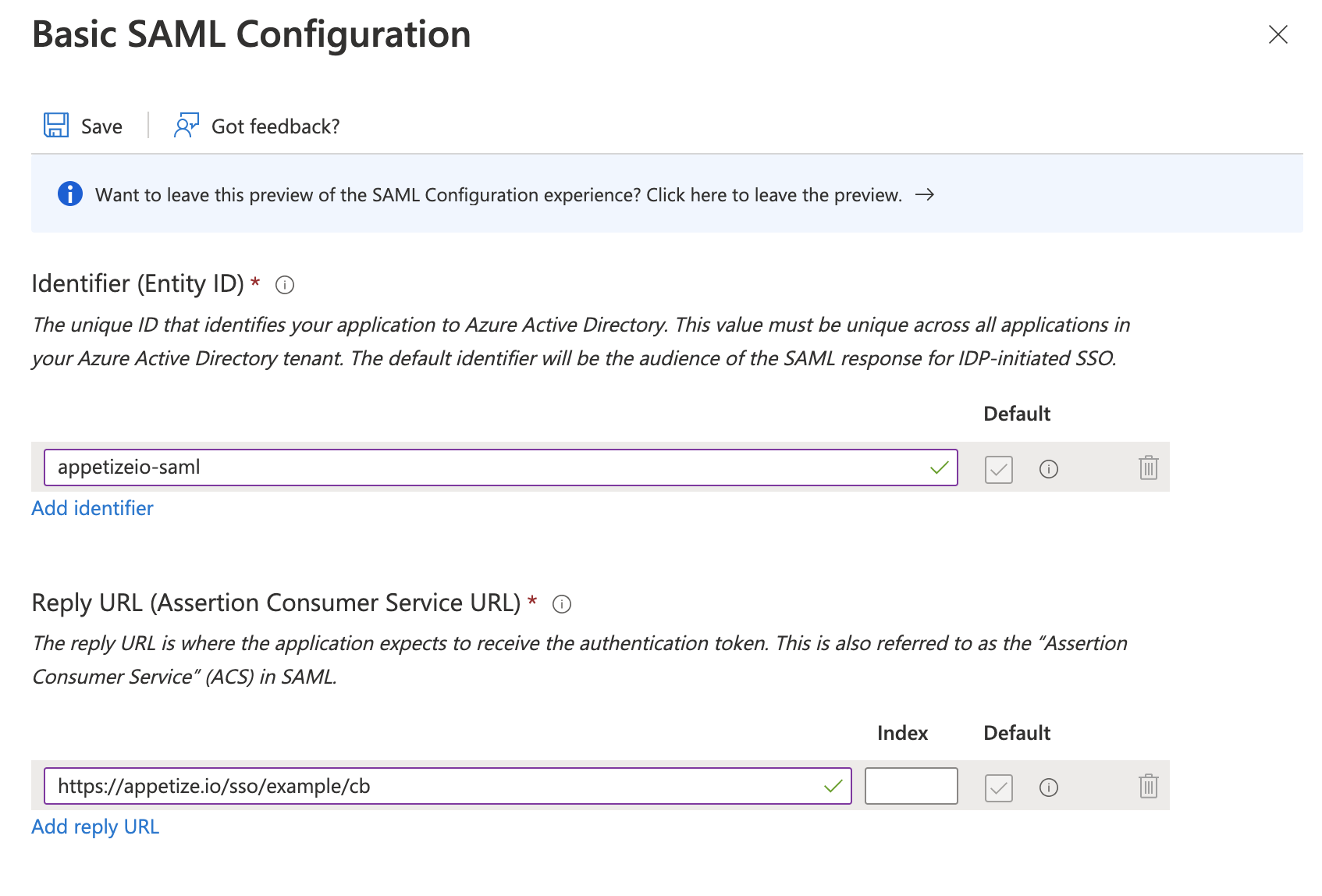Click the Got feedback person icon
The width and height of the screenshot is (1322, 896).
coord(186,126)
